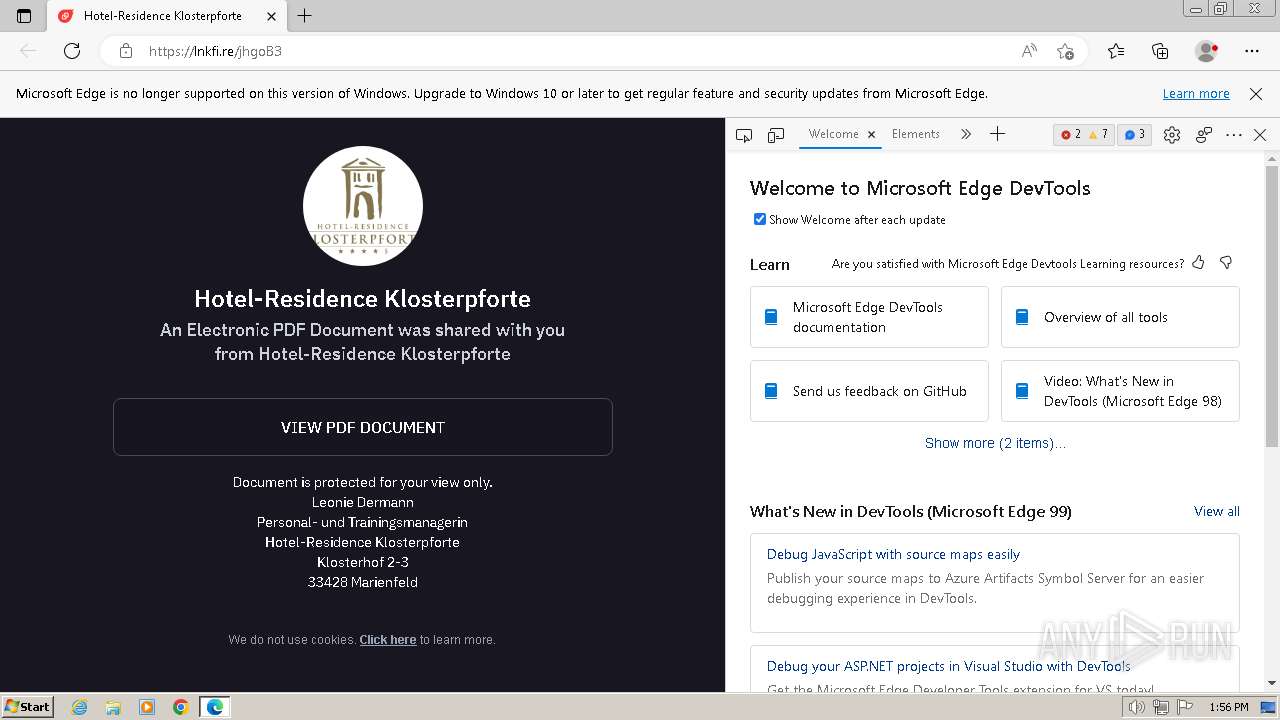Viewport: 1280px width, 720px height.
Task: Click the browser Refresh icon
Action: (x=72, y=51)
